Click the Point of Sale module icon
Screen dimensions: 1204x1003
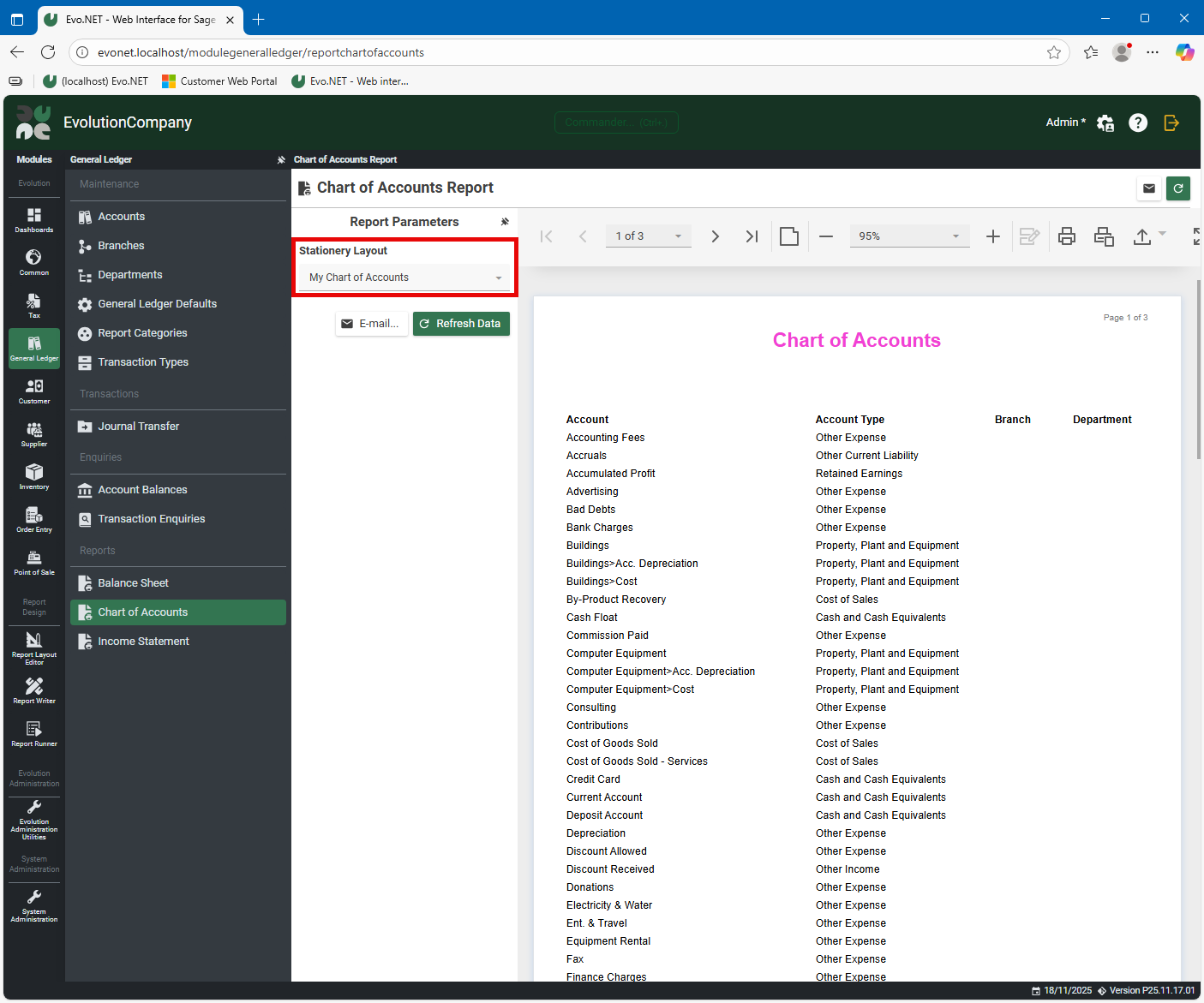33,560
